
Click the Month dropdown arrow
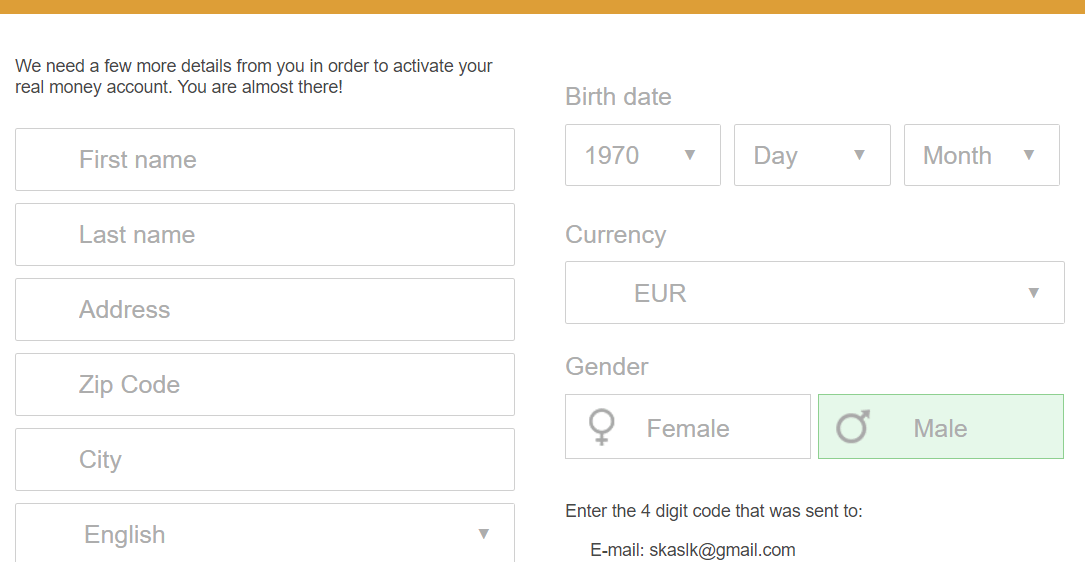click(x=1029, y=155)
